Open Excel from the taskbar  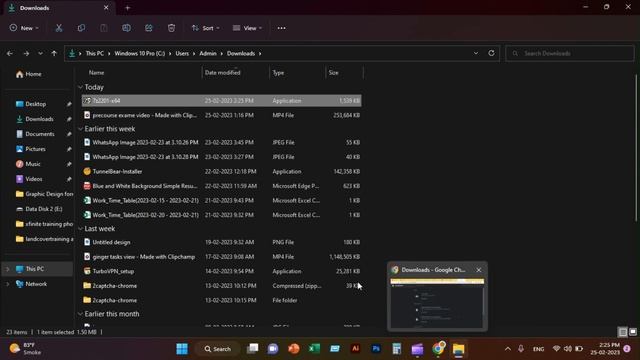[314, 349]
